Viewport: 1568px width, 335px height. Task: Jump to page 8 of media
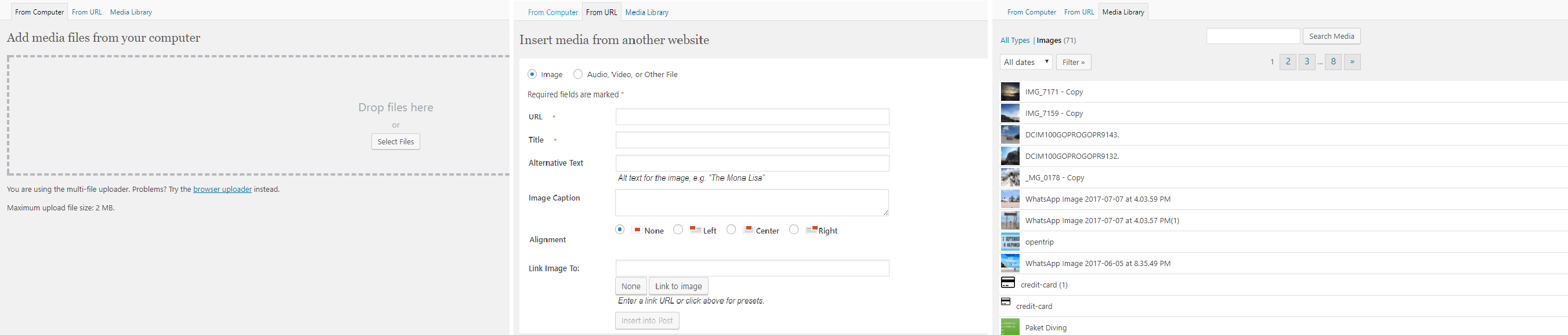1333,62
